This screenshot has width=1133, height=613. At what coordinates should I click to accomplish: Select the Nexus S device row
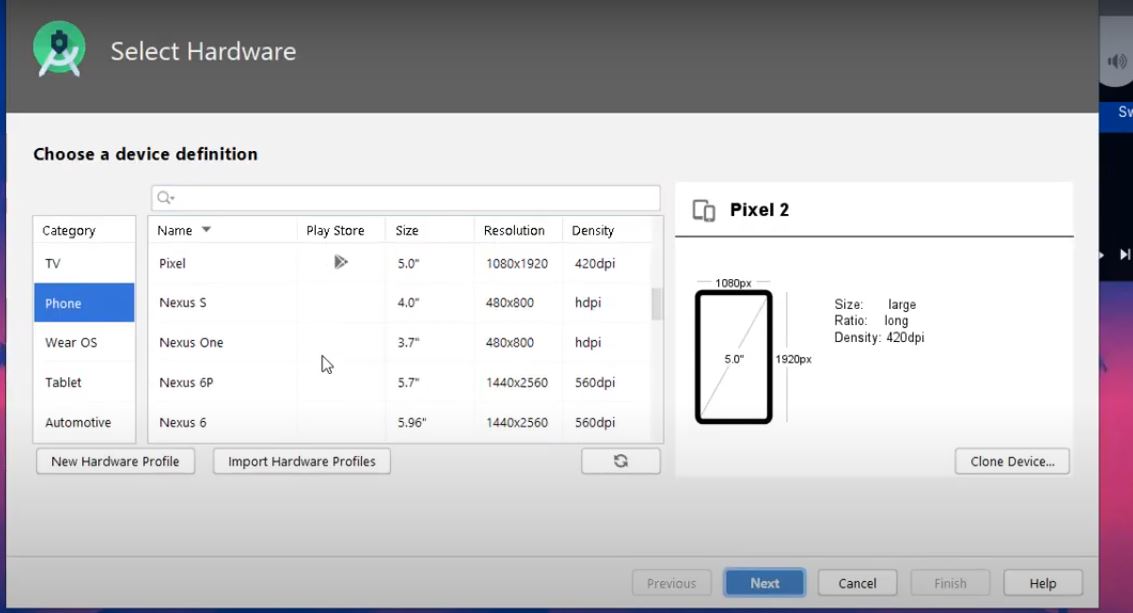coord(400,303)
